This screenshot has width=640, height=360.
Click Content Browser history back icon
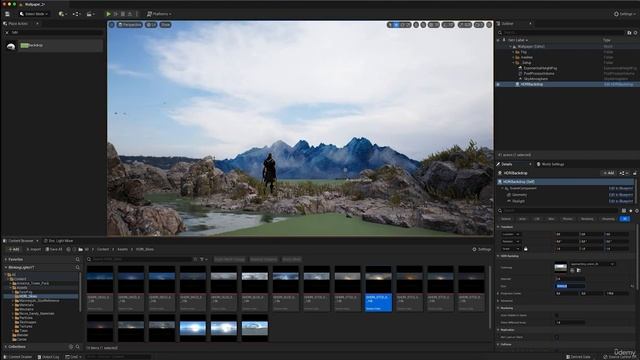(68, 249)
